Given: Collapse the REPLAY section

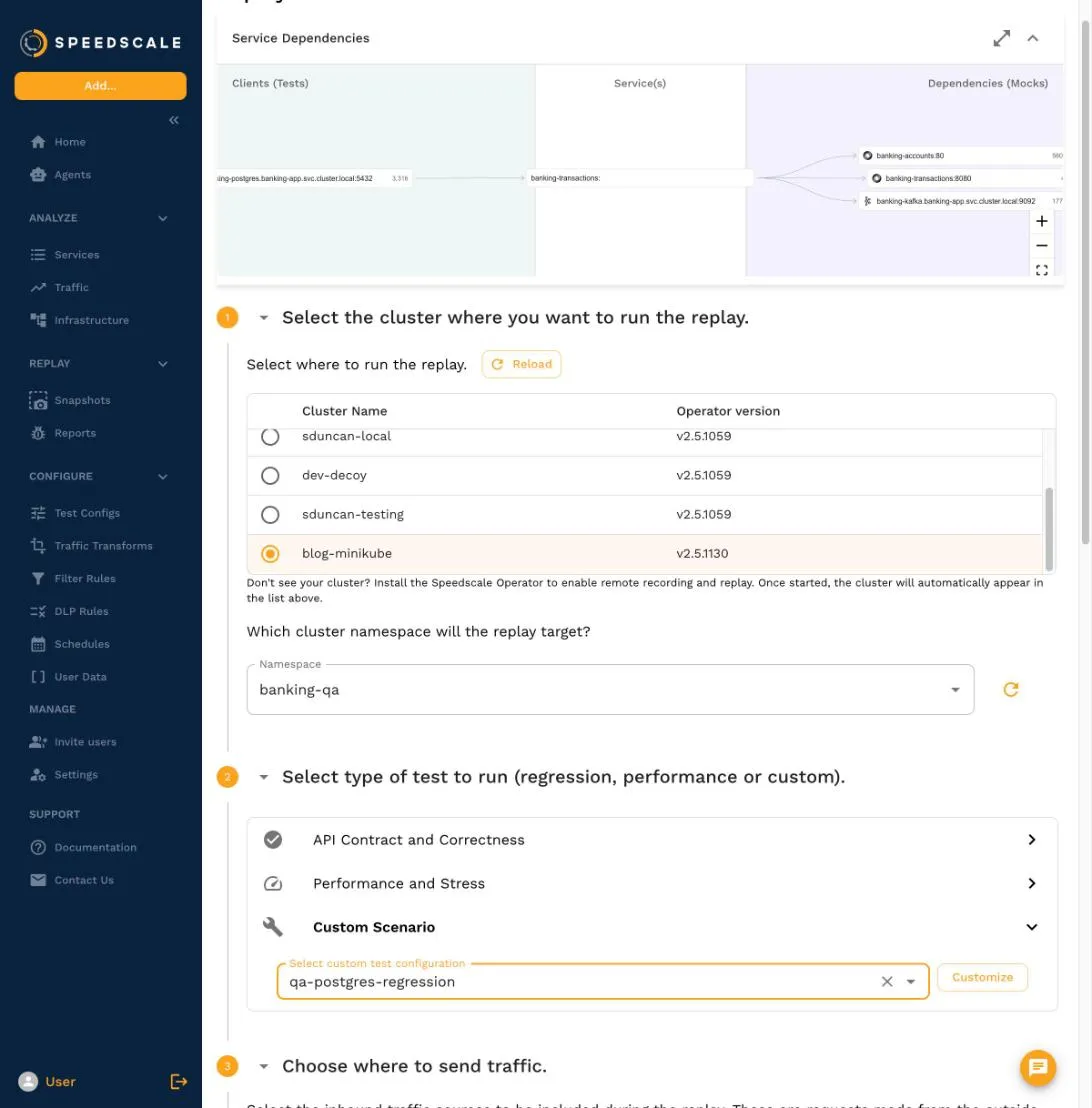Looking at the screenshot, I should click(x=163, y=364).
